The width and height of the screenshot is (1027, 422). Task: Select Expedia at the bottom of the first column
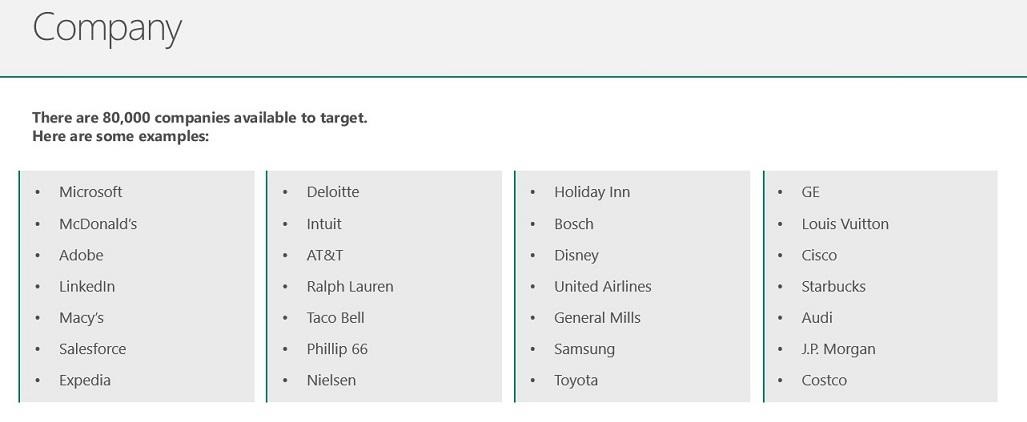84,380
